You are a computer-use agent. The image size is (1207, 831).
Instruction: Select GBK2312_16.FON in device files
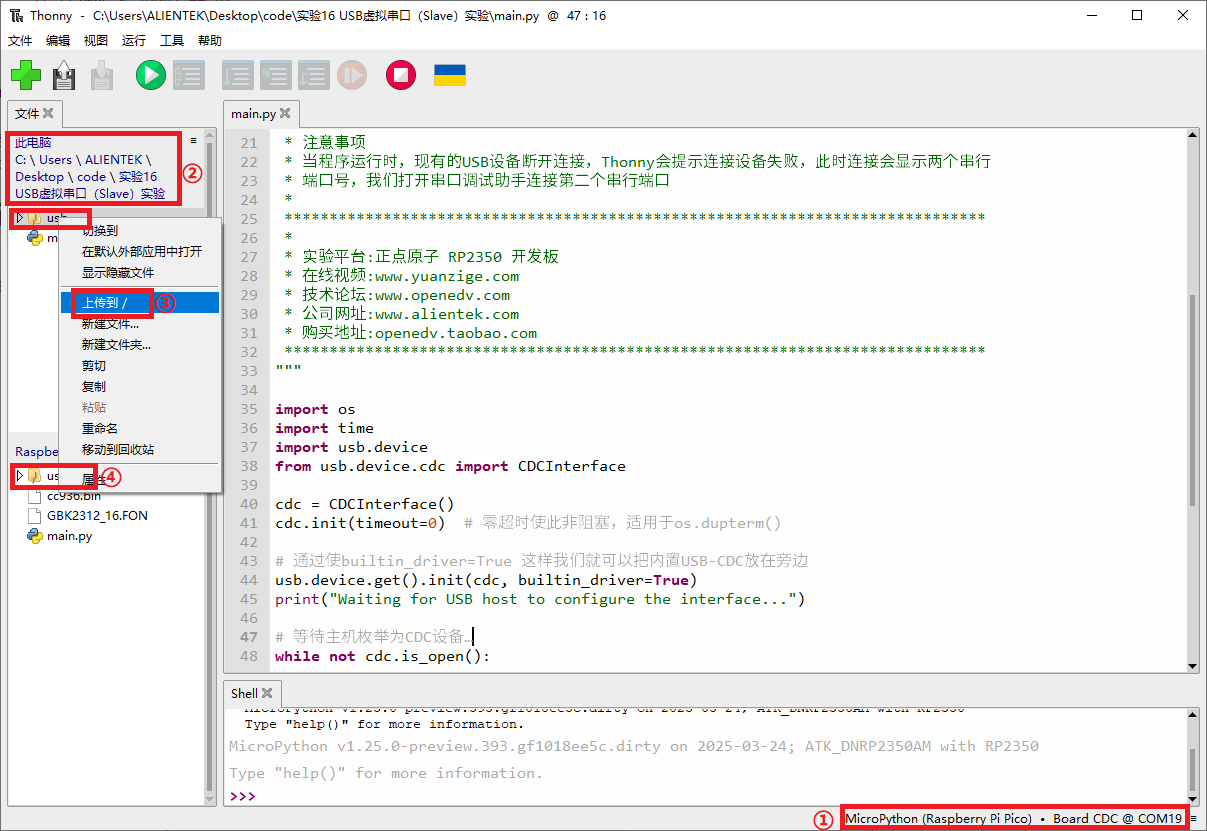[98, 515]
